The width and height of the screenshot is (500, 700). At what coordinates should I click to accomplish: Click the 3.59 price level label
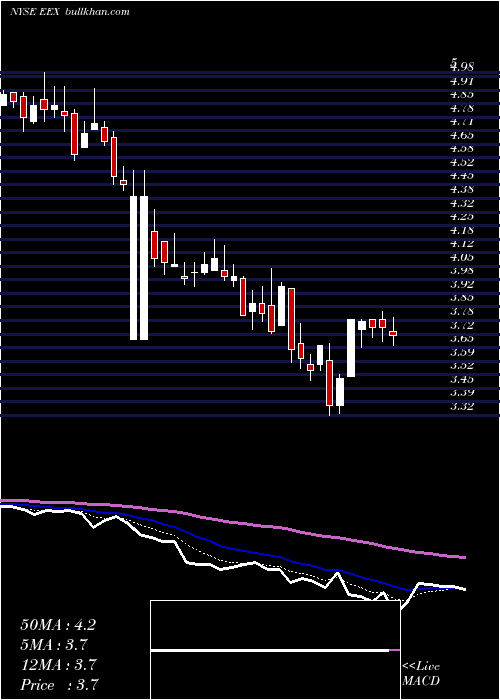462,352
